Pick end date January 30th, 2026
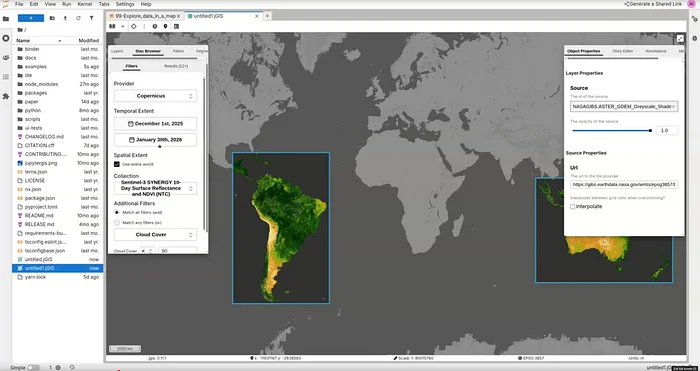The height and width of the screenshot is (371, 700). coord(155,140)
